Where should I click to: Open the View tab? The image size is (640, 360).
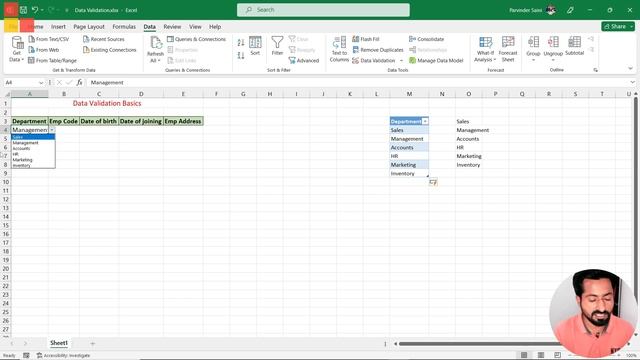pos(195,27)
